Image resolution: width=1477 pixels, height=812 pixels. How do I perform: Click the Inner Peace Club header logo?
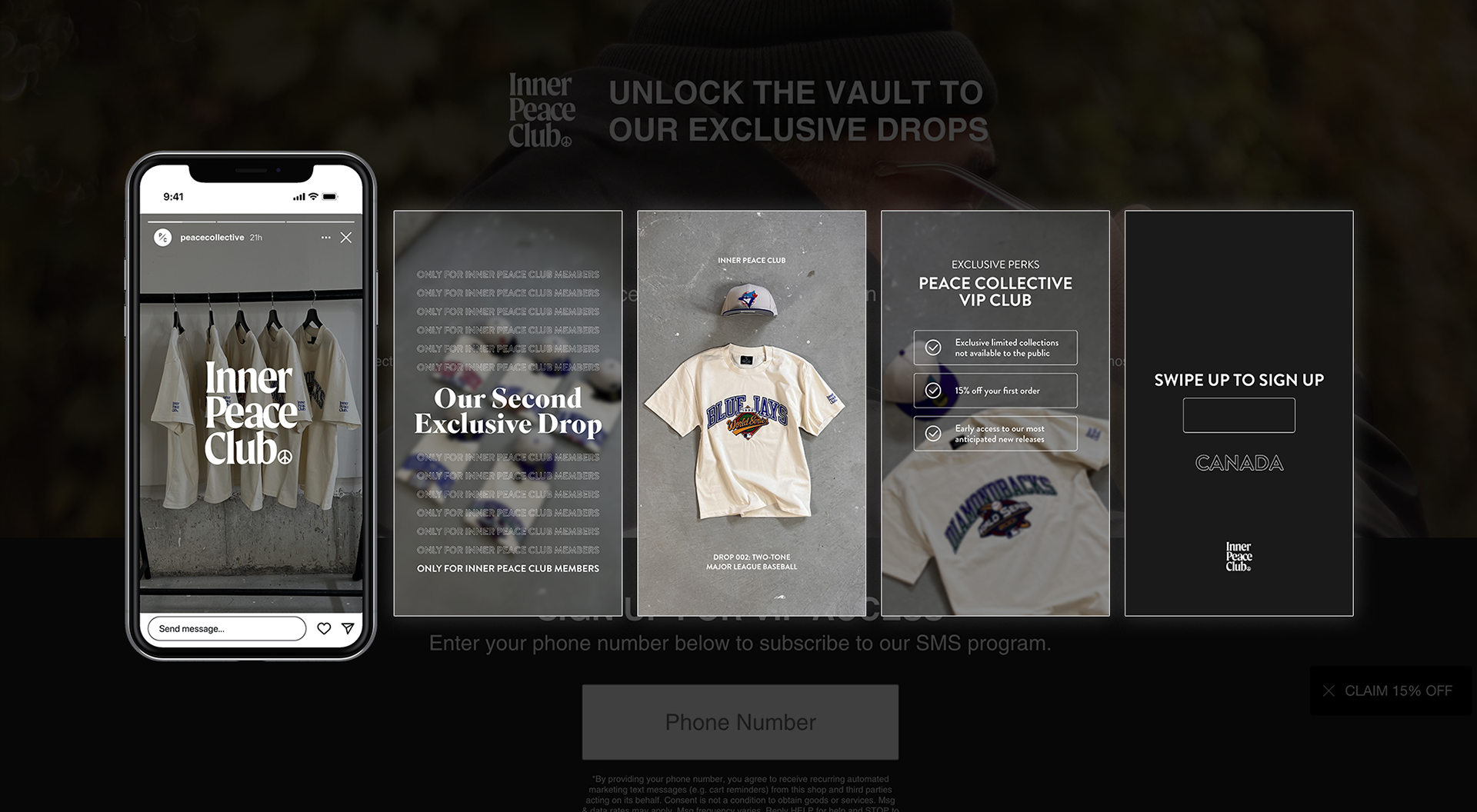pyautogui.click(x=542, y=110)
